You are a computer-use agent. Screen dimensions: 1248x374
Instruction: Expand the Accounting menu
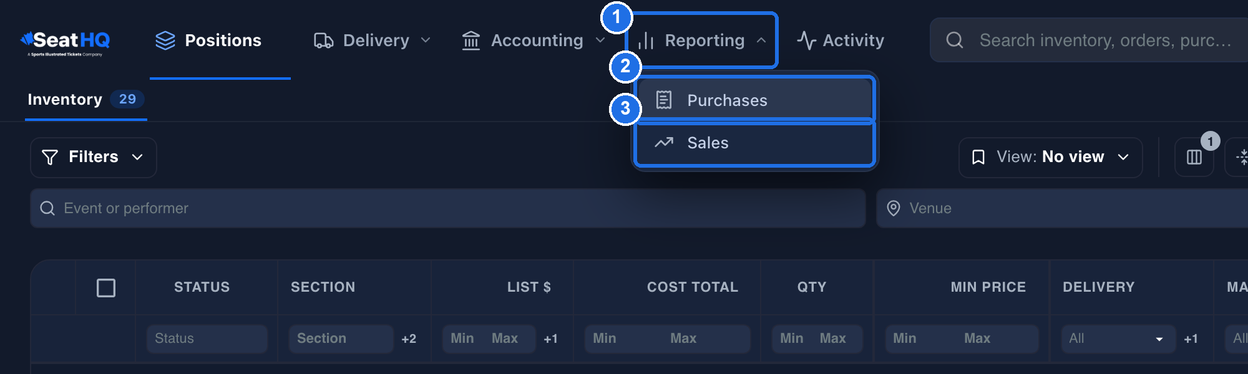(533, 40)
